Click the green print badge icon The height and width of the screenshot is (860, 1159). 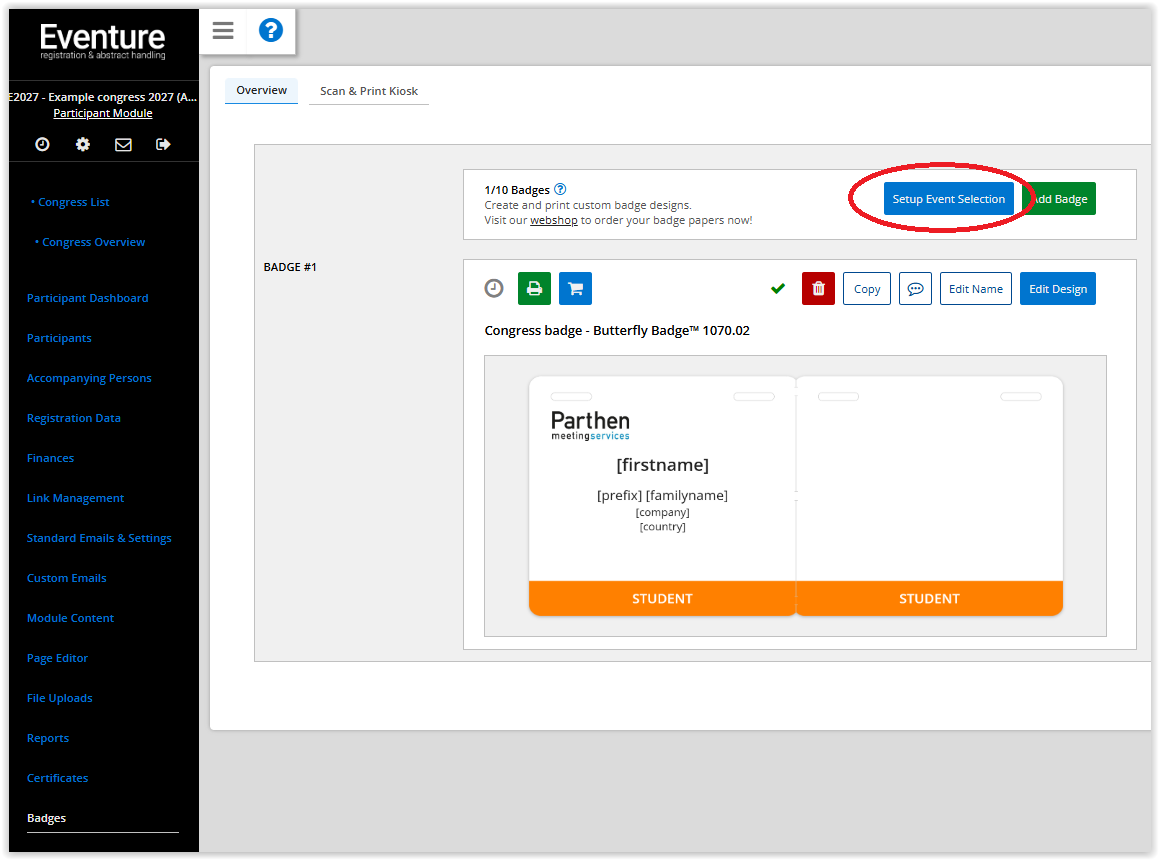534,289
